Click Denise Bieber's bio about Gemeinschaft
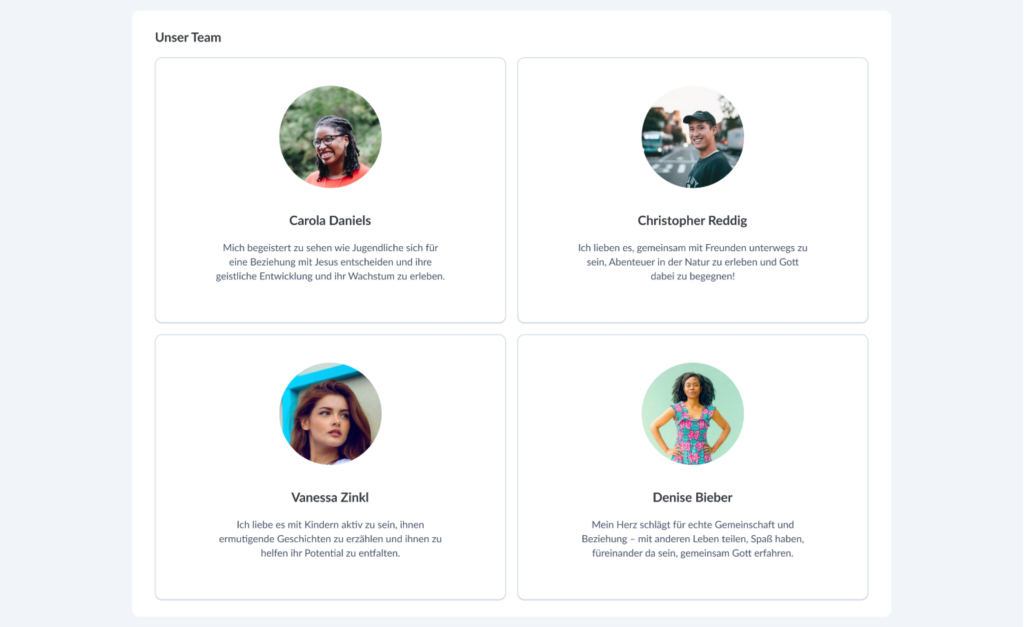1024x627 pixels. coord(693,539)
